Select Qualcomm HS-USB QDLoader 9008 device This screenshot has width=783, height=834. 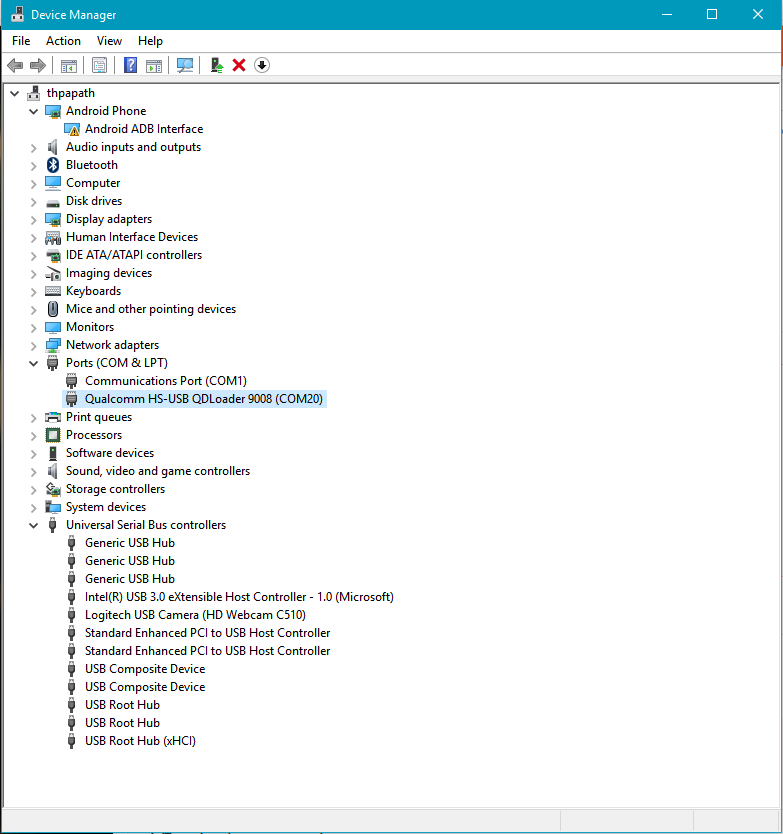pyautogui.click(x=204, y=399)
